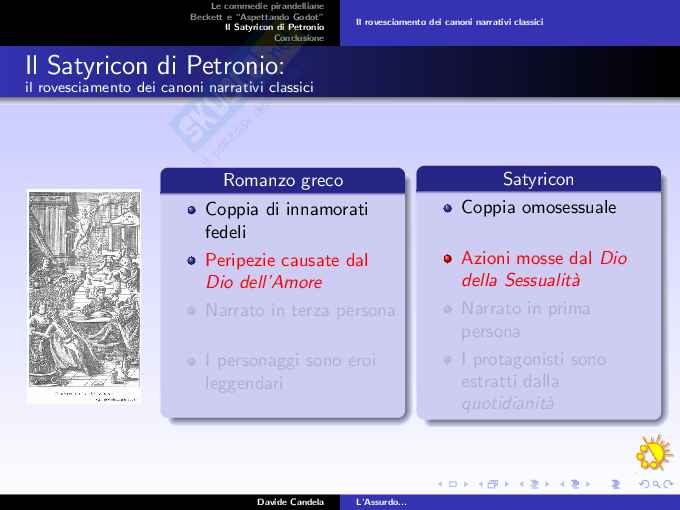Click the "L'Assurdo..." title in footer

381,501
